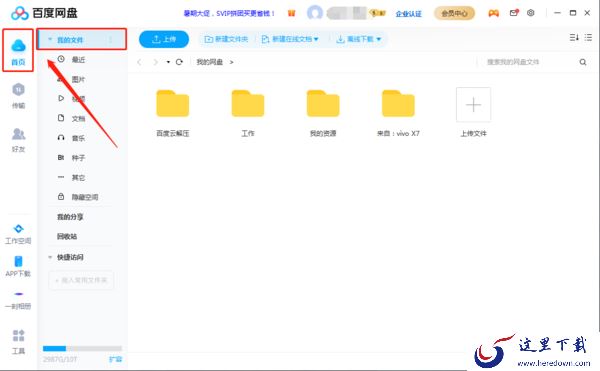
Task: Open the navigation history dropdown arrow
Action: tap(168, 62)
